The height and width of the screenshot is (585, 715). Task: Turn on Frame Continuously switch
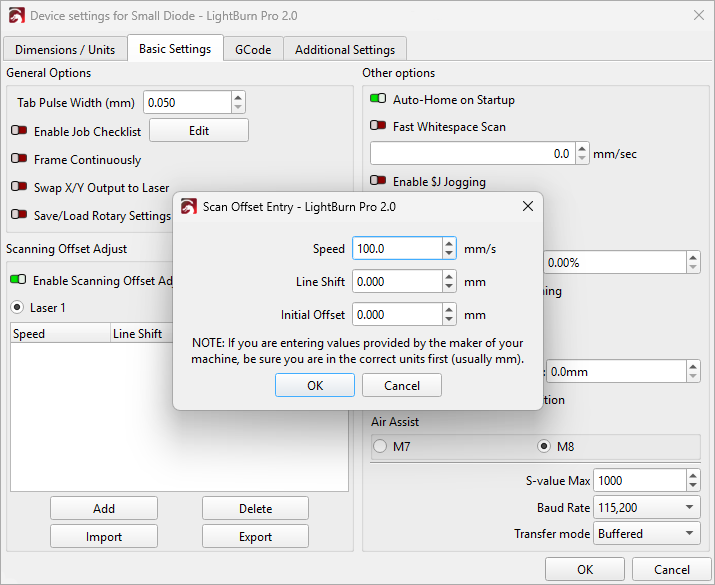[19, 160]
